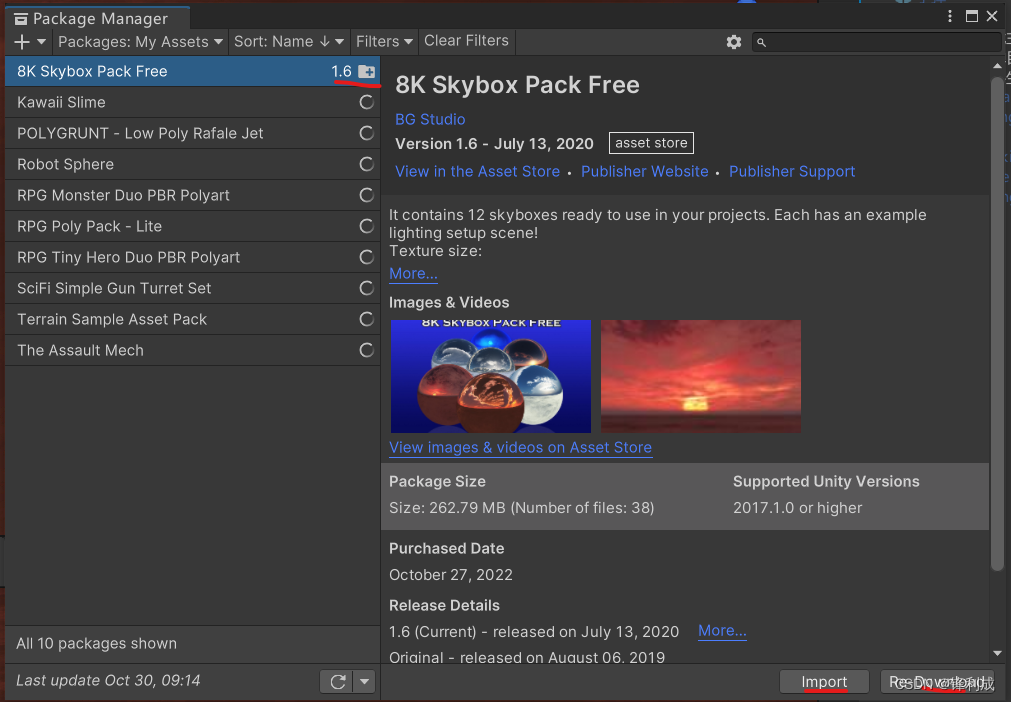Image resolution: width=1011 pixels, height=702 pixels.
Task: Click status icon on POLYGRUNT row
Action: pyautogui.click(x=366, y=133)
